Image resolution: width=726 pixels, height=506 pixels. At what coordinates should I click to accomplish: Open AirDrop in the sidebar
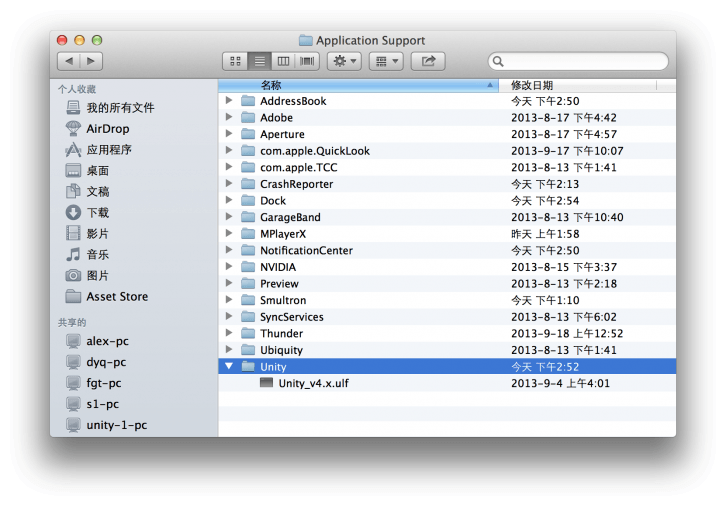107,129
